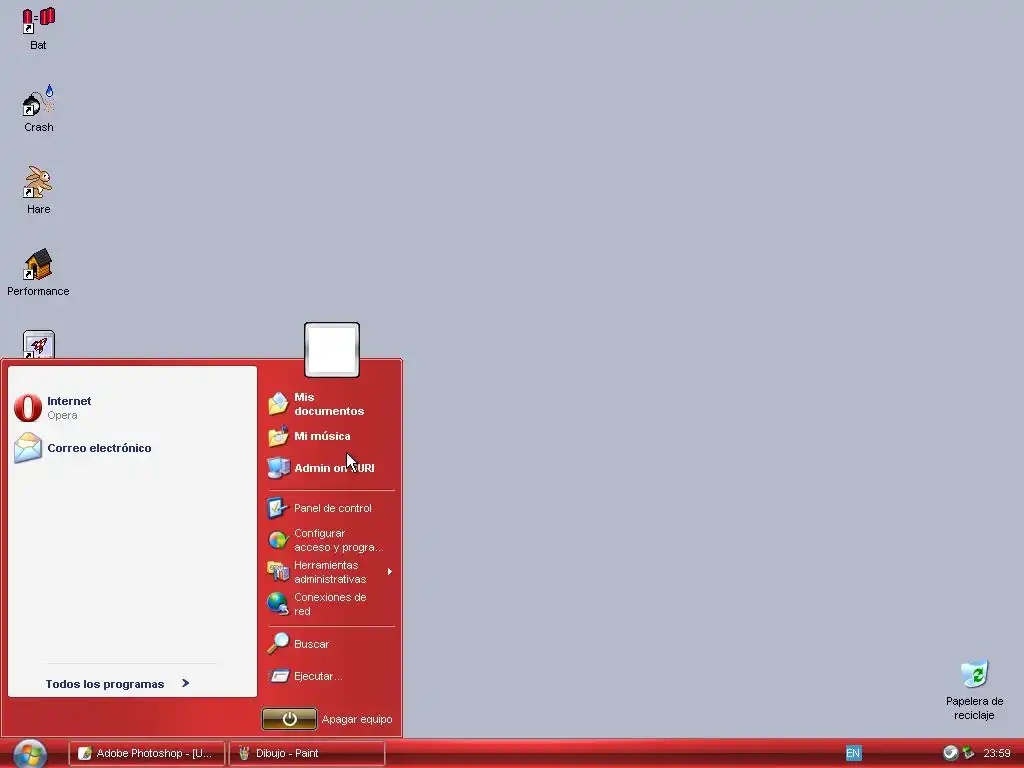This screenshot has width=1024, height=768.
Task: Switch to Adobe Photoshop in the taskbar
Action: point(147,753)
